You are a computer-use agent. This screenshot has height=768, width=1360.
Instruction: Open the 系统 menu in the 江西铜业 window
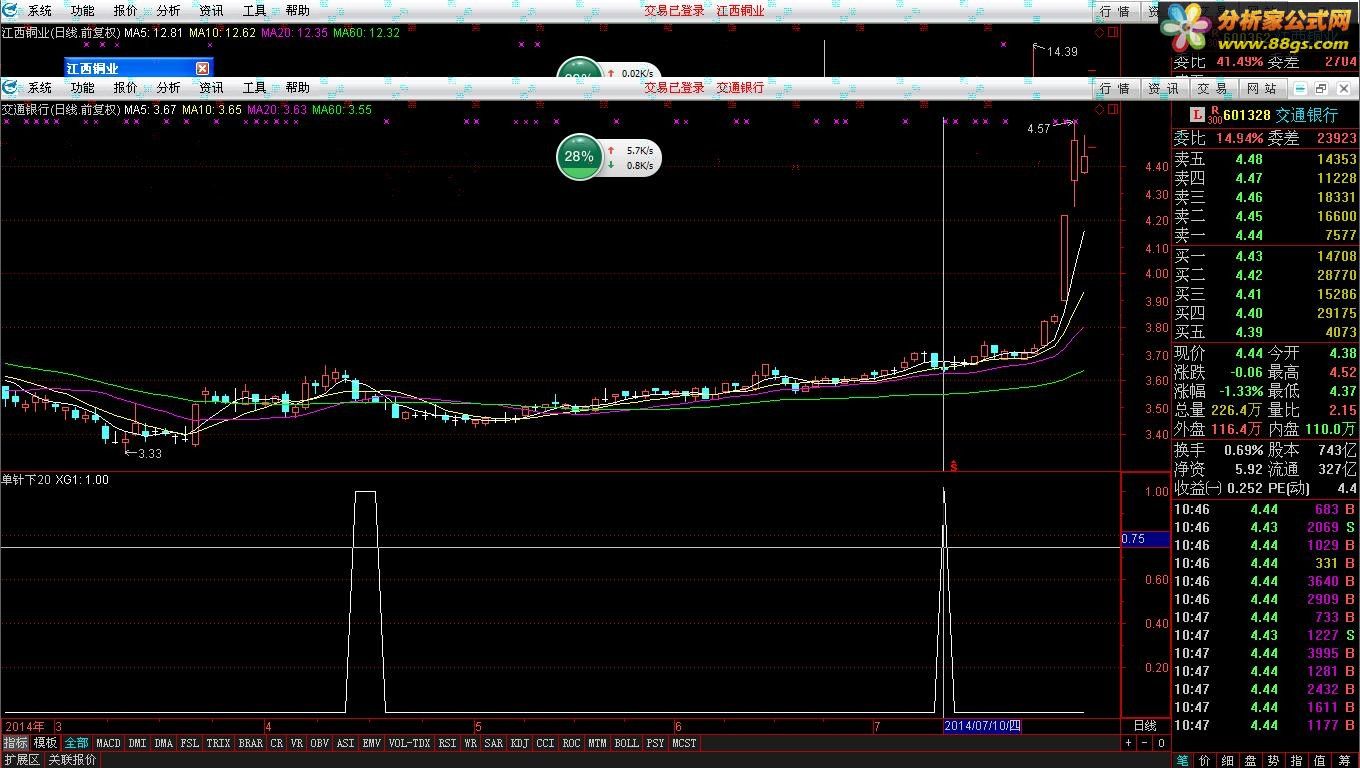pyautogui.click(x=40, y=11)
